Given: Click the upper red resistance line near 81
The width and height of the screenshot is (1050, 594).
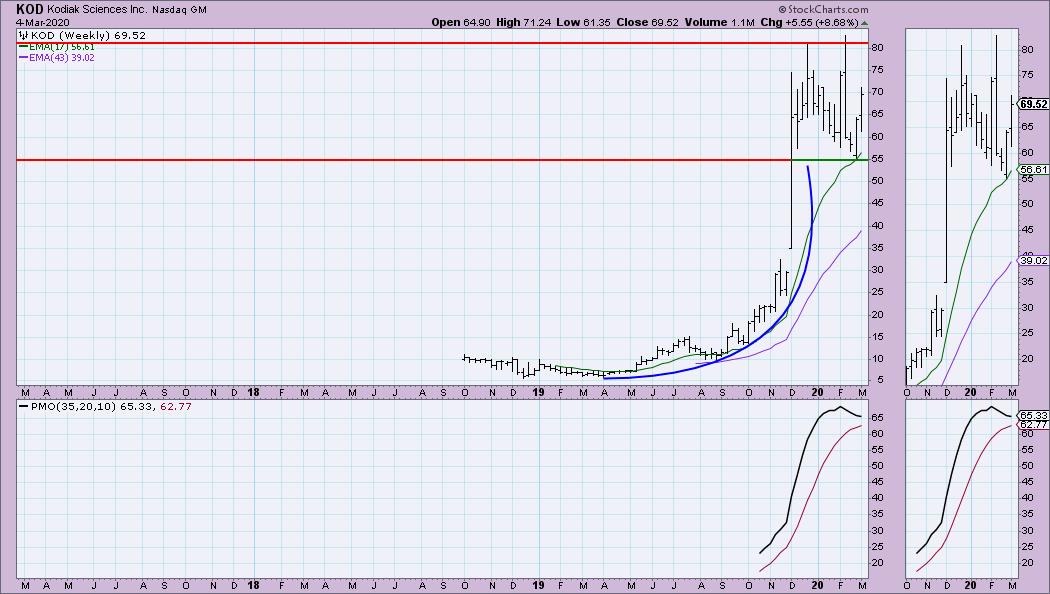Looking at the screenshot, I should click(x=442, y=43).
